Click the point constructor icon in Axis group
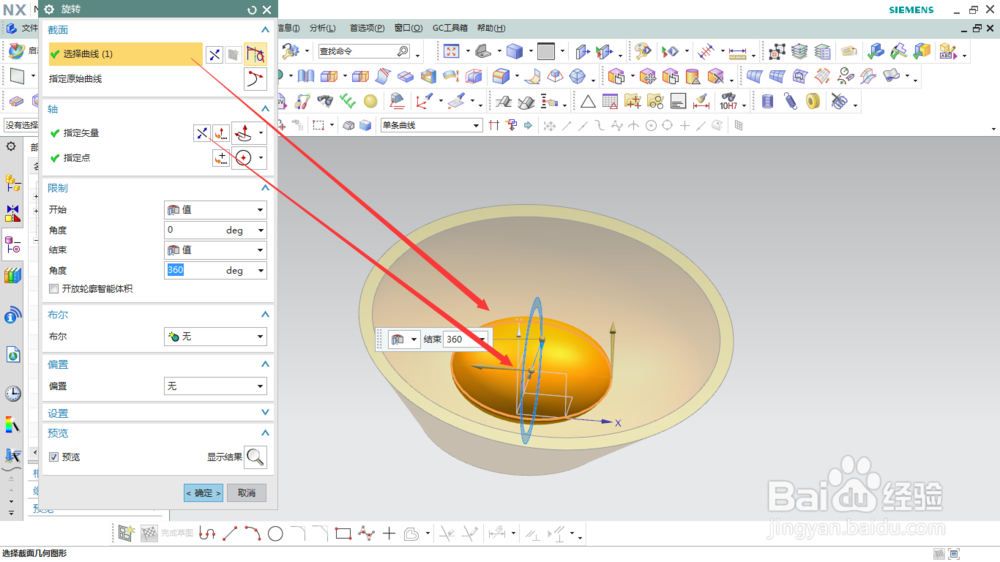This screenshot has height=562, width=1000. [221, 158]
